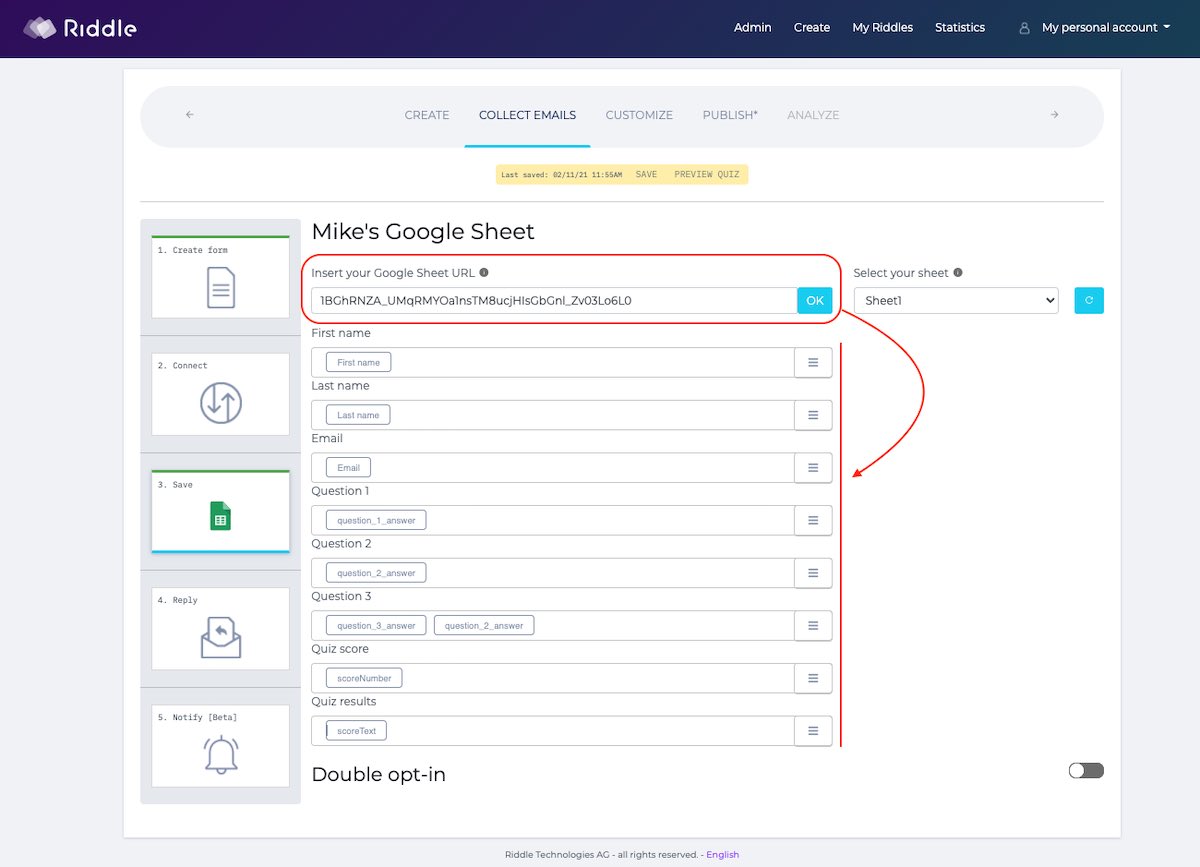Select the Connect step
This screenshot has width=1200, height=867.
[220, 394]
